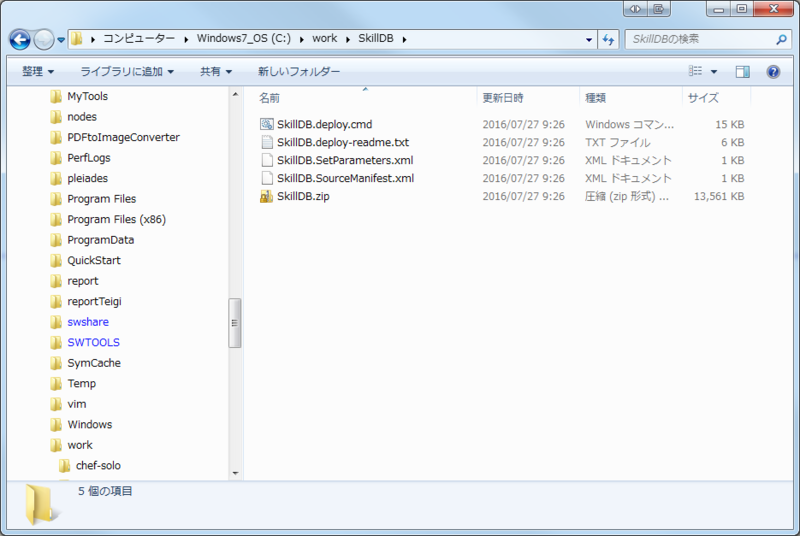Open address bar history dropdown
Viewport: 800px width, 536px height.
[x=589, y=39]
